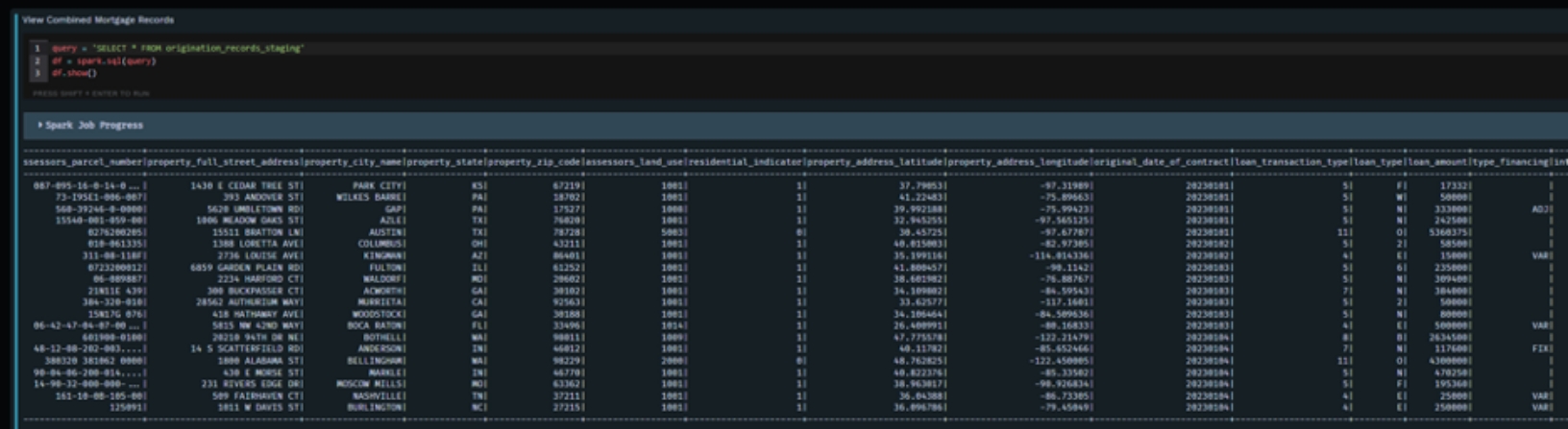The image size is (1568, 429).
Task: Click the 'View Combined Mortgage Records' cell title
Action: coord(99,19)
